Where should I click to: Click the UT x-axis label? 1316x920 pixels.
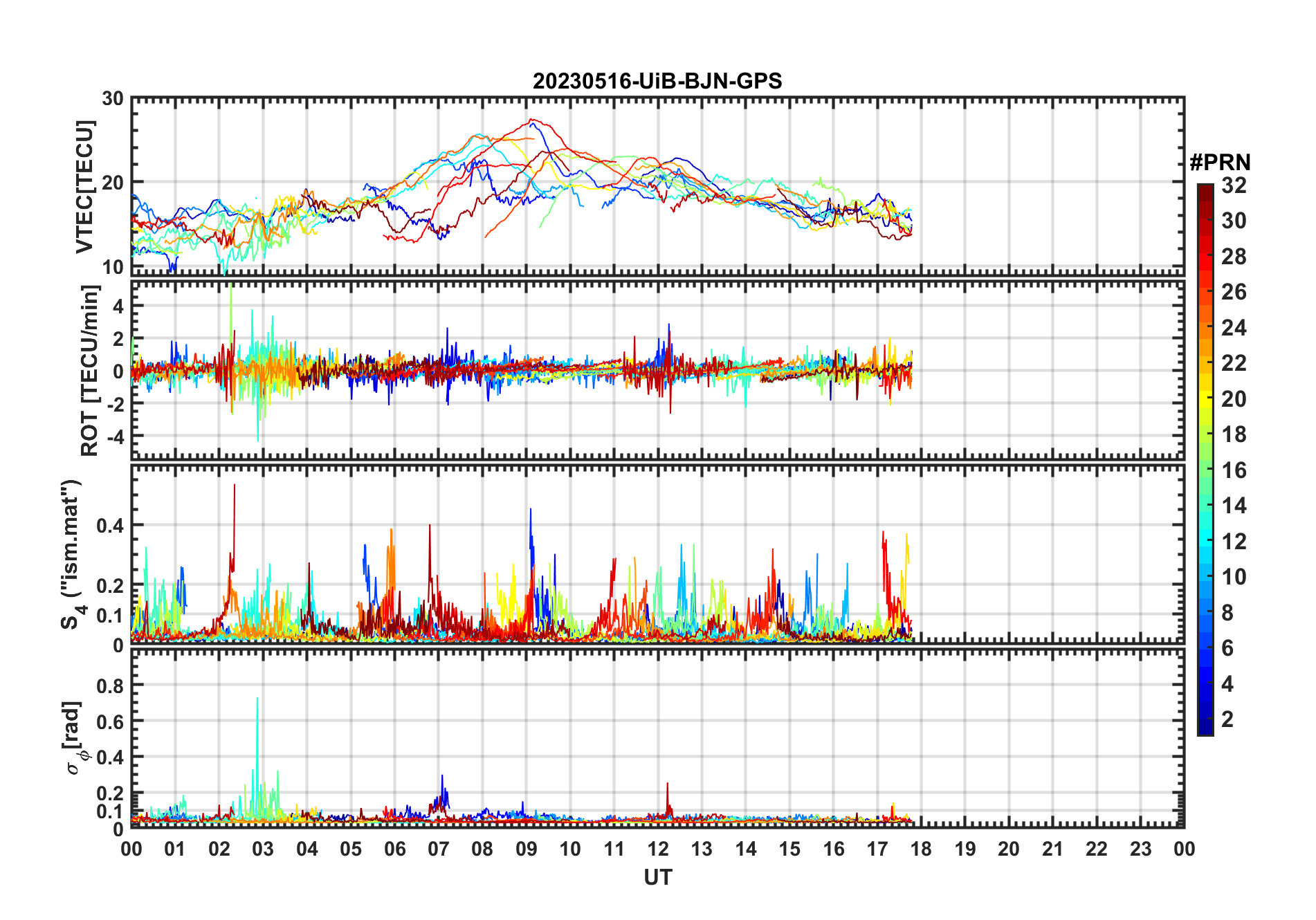click(658, 877)
